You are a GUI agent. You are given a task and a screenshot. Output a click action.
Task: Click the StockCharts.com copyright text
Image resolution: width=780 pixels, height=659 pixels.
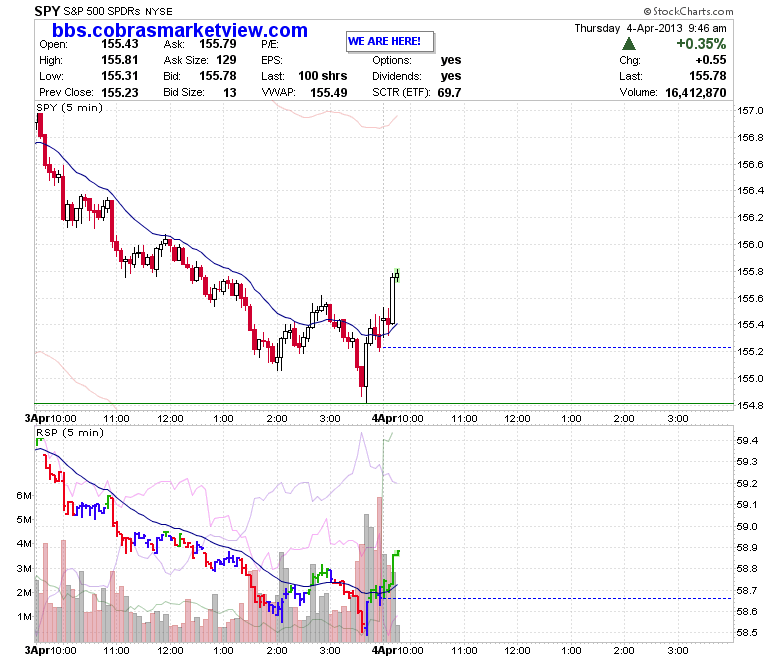(x=688, y=11)
